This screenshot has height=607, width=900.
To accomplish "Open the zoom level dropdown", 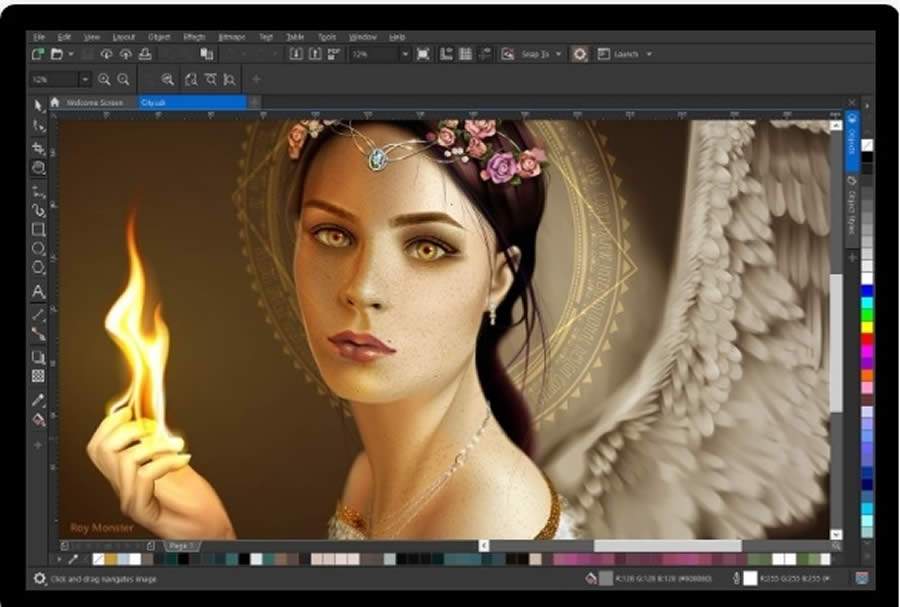I will 405,54.
